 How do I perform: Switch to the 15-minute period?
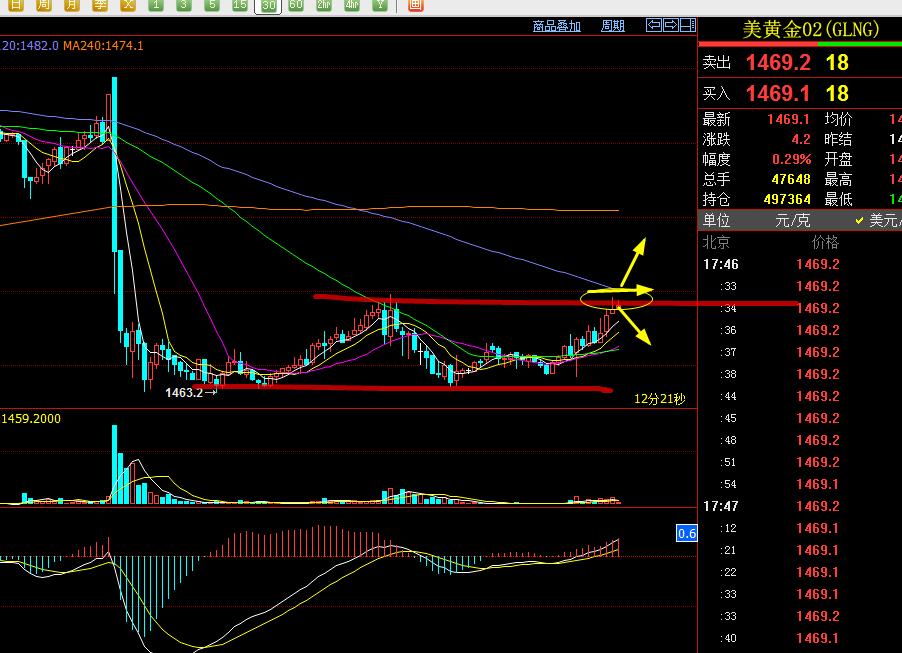pos(240,5)
